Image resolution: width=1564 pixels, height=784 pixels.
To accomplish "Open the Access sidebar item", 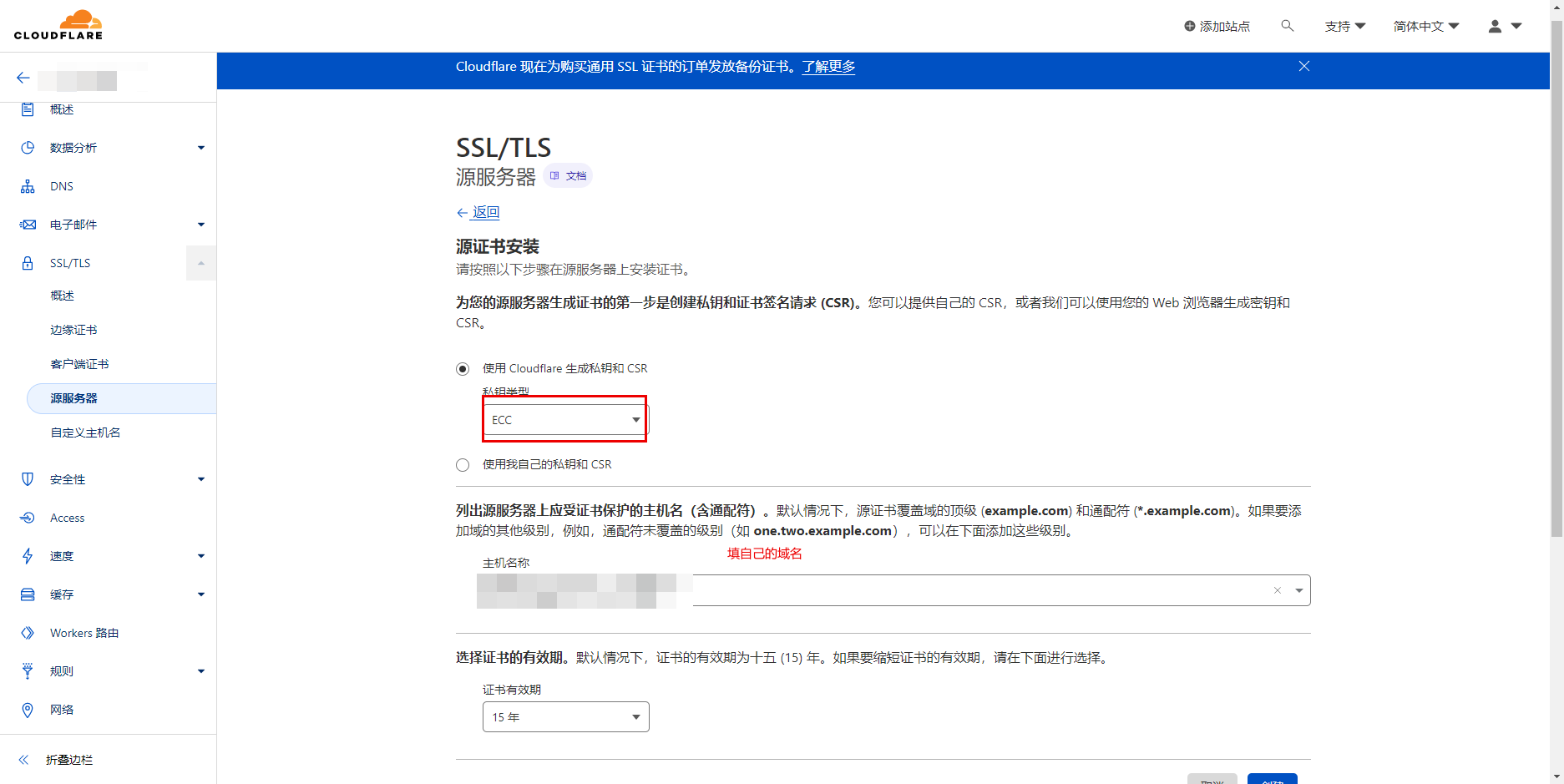I will pos(67,518).
